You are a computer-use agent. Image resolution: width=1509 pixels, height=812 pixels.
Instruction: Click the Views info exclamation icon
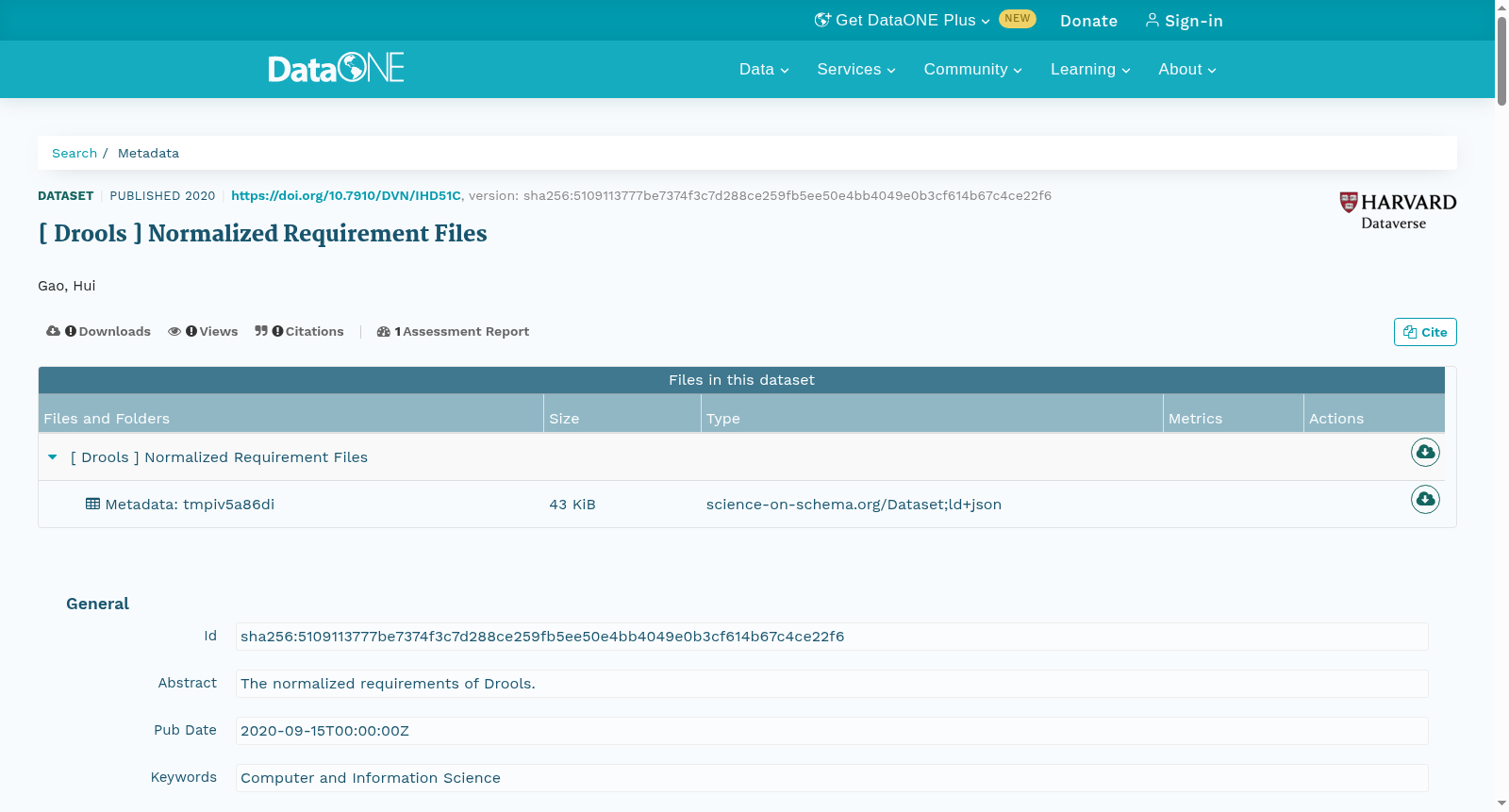(x=191, y=331)
